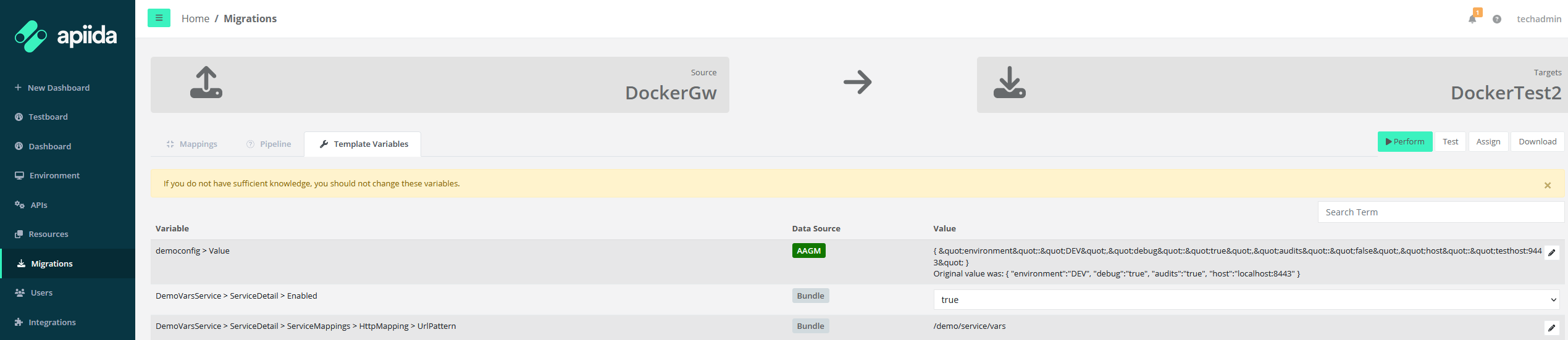Screen dimensions: 1568x340
Task: Click the source upload icon
Action: (206, 83)
